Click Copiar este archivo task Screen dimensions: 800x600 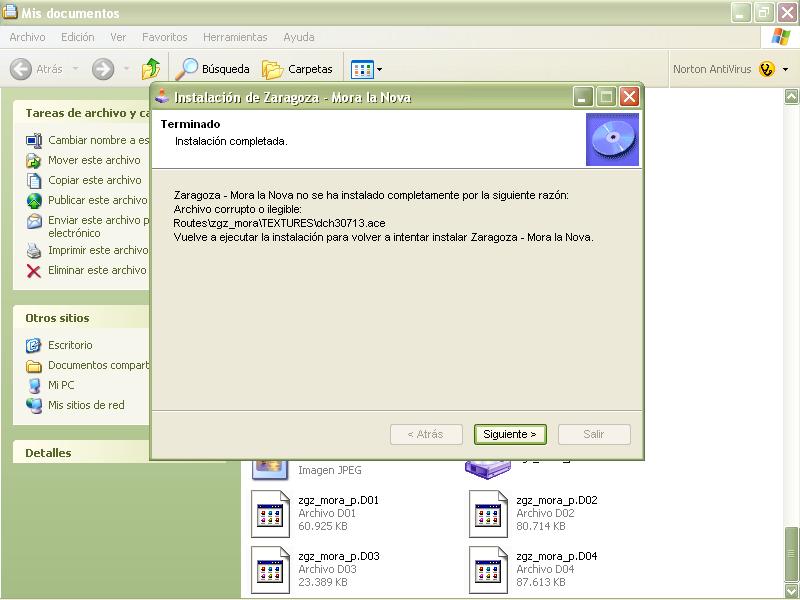pyautogui.click(x=95, y=180)
